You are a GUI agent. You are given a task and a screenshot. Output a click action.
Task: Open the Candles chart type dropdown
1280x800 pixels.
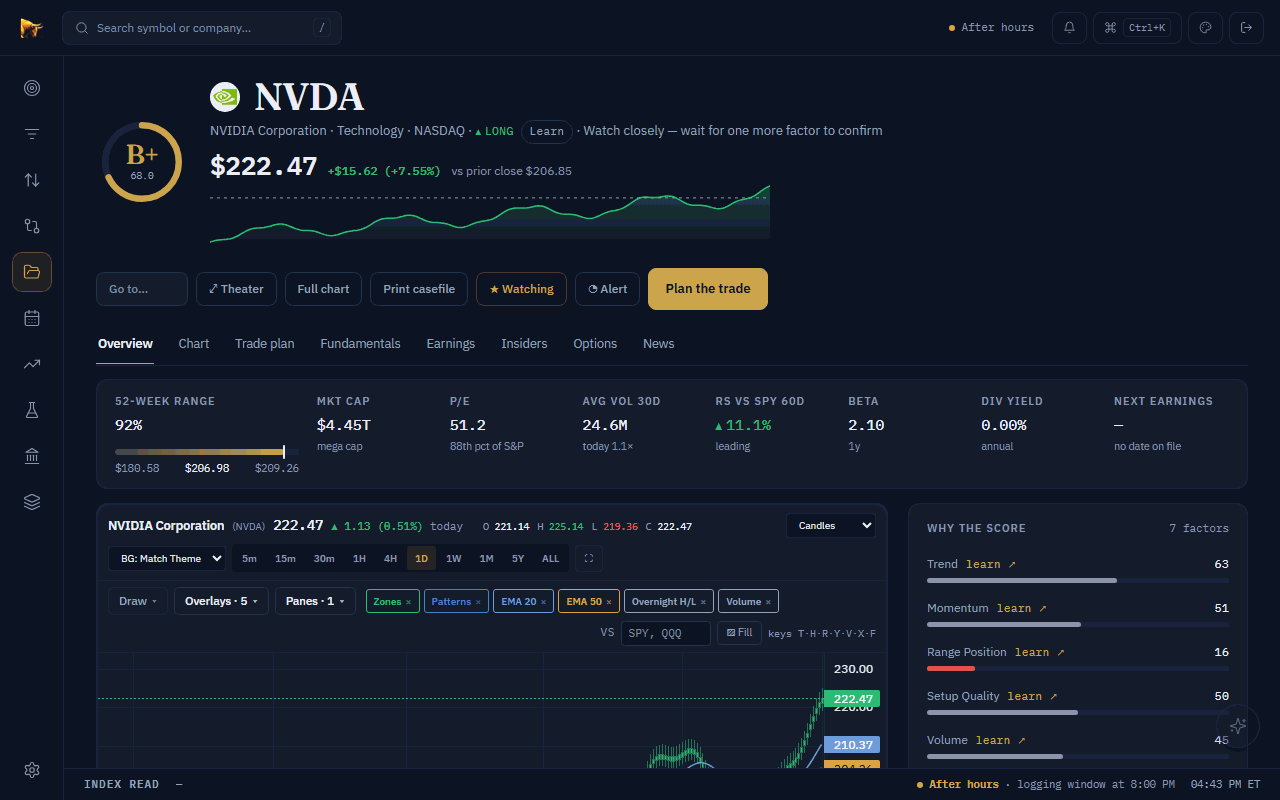pos(830,526)
